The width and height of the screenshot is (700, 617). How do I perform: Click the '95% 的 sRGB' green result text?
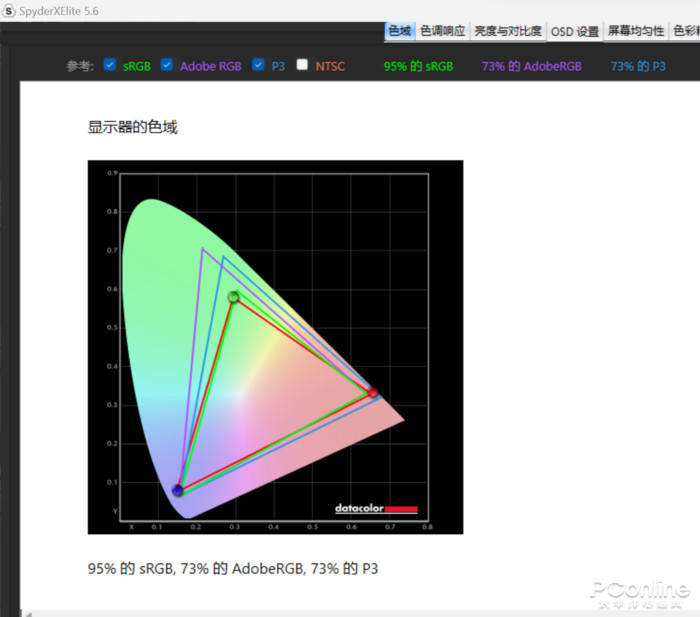click(418, 66)
